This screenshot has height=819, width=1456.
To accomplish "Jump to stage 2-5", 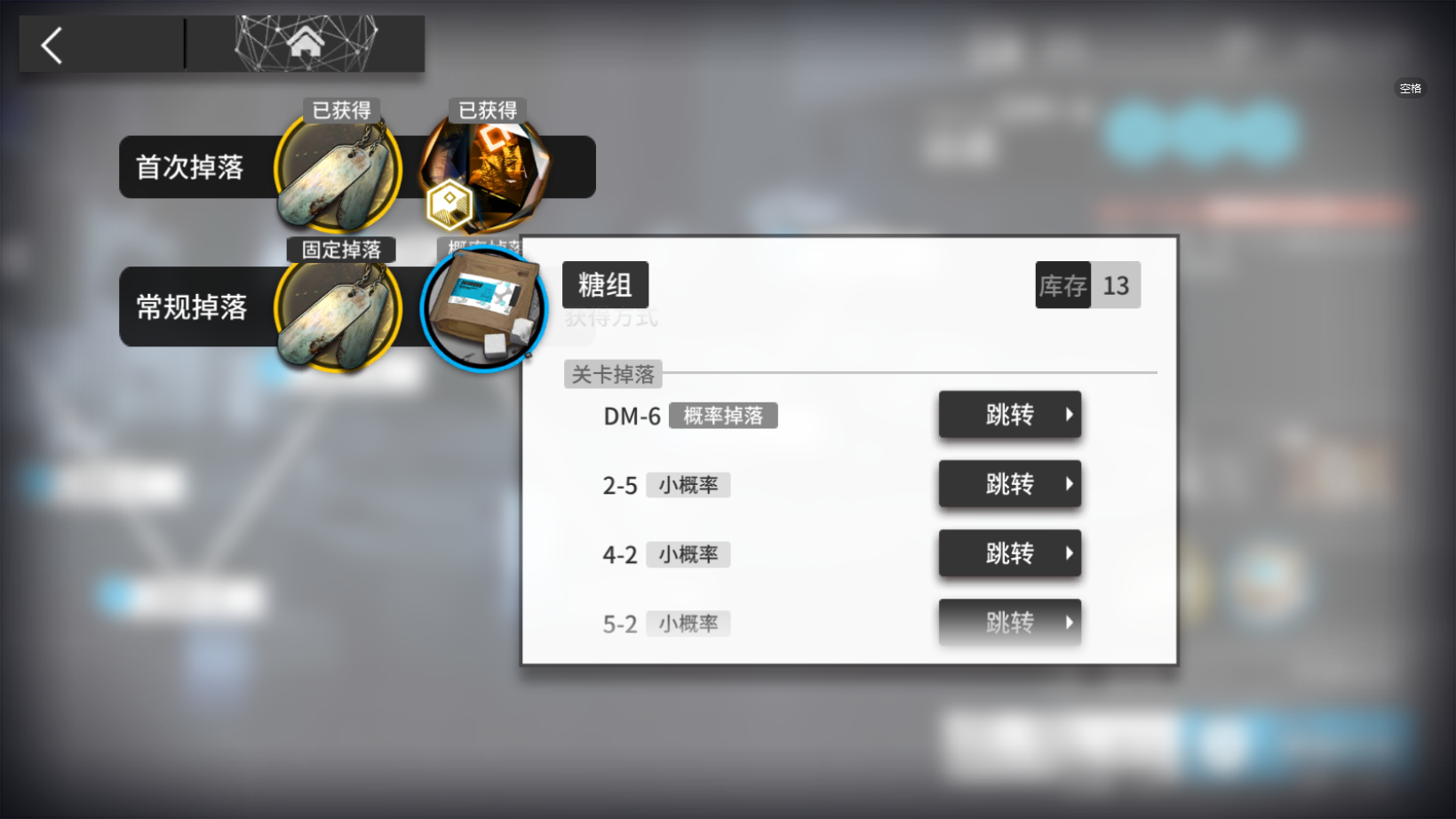I will [x=1010, y=484].
